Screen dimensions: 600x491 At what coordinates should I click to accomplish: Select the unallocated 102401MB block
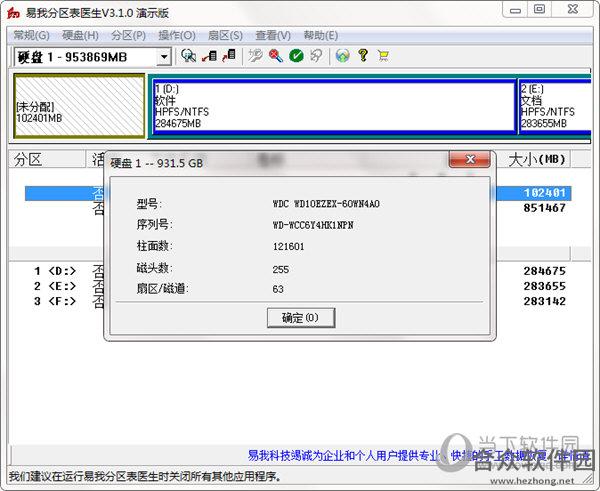(79, 106)
